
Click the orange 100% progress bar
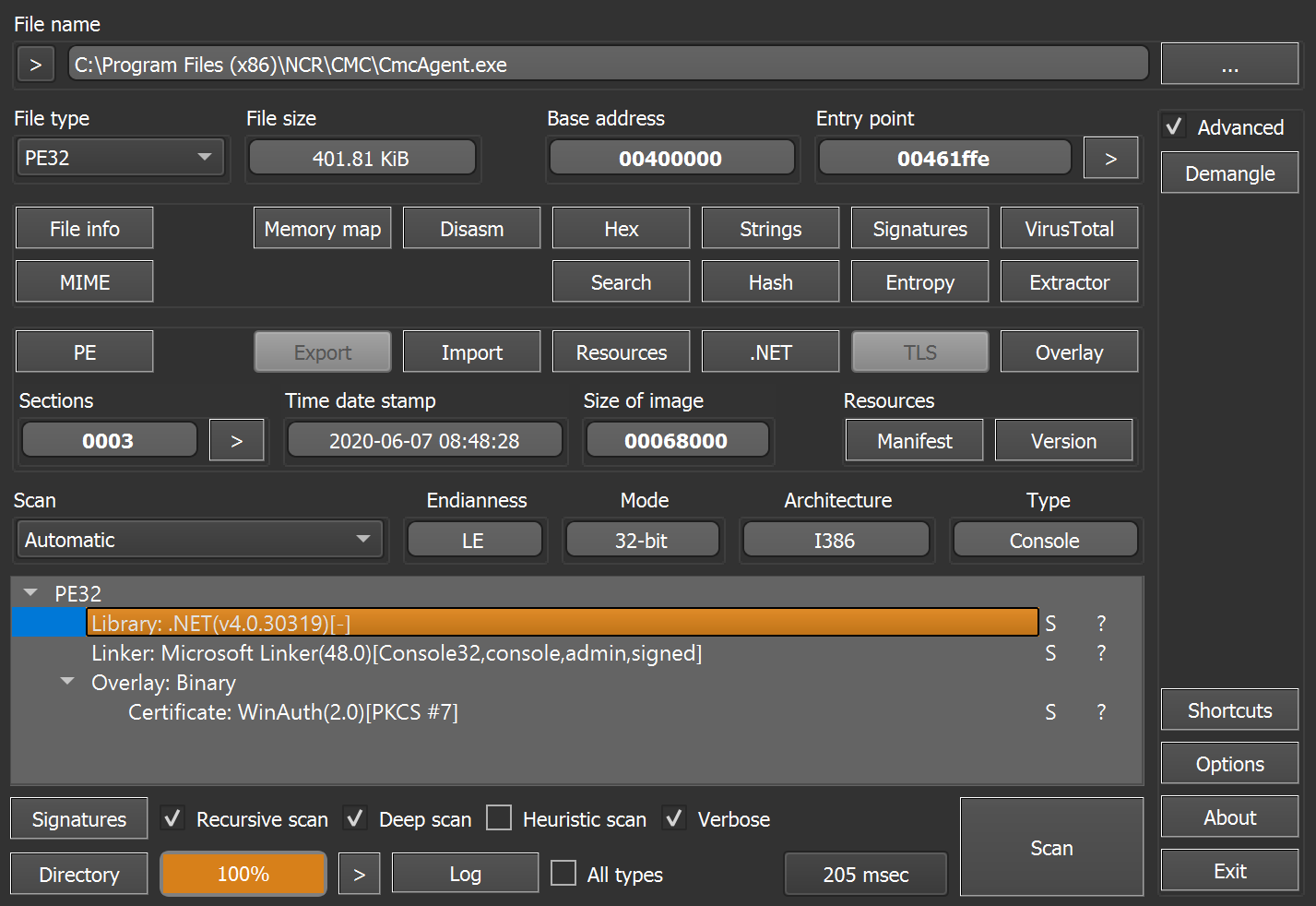(243, 875)
